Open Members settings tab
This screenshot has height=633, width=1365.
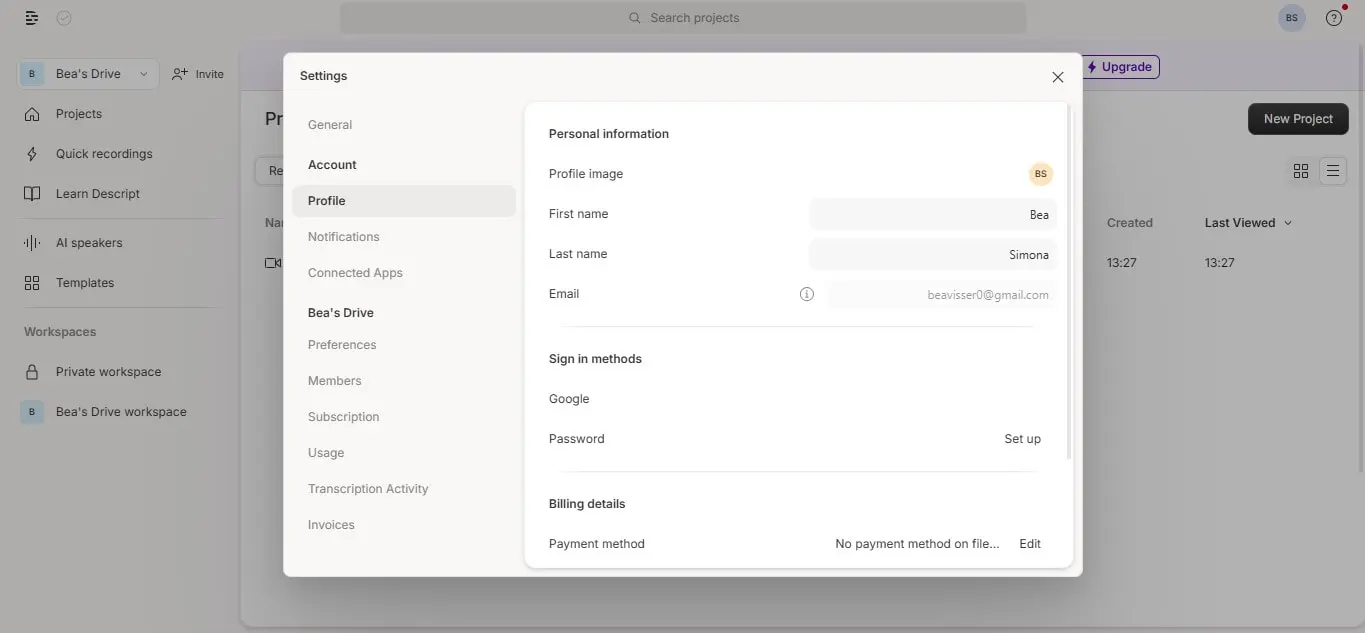coord(335,381)
